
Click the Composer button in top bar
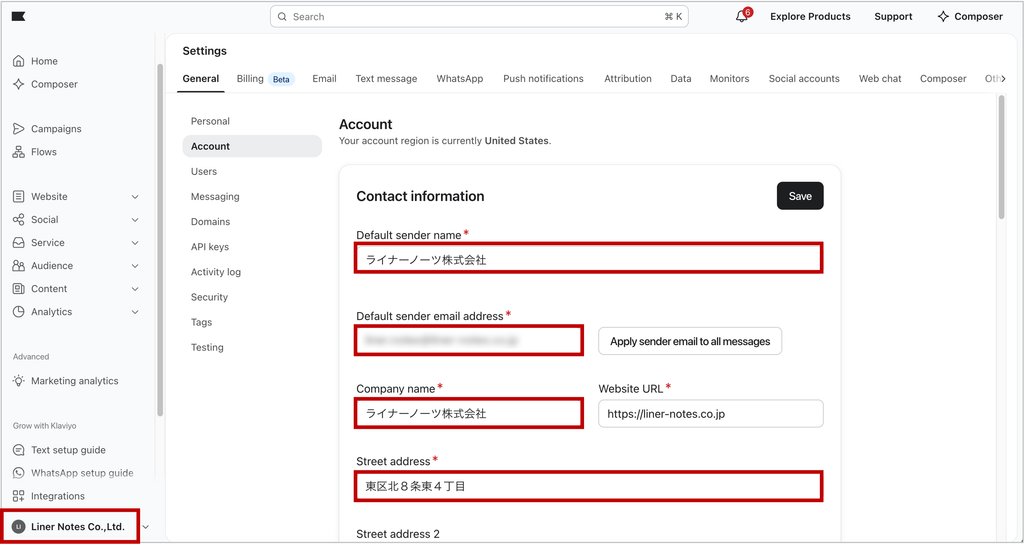tap(970, 17)
